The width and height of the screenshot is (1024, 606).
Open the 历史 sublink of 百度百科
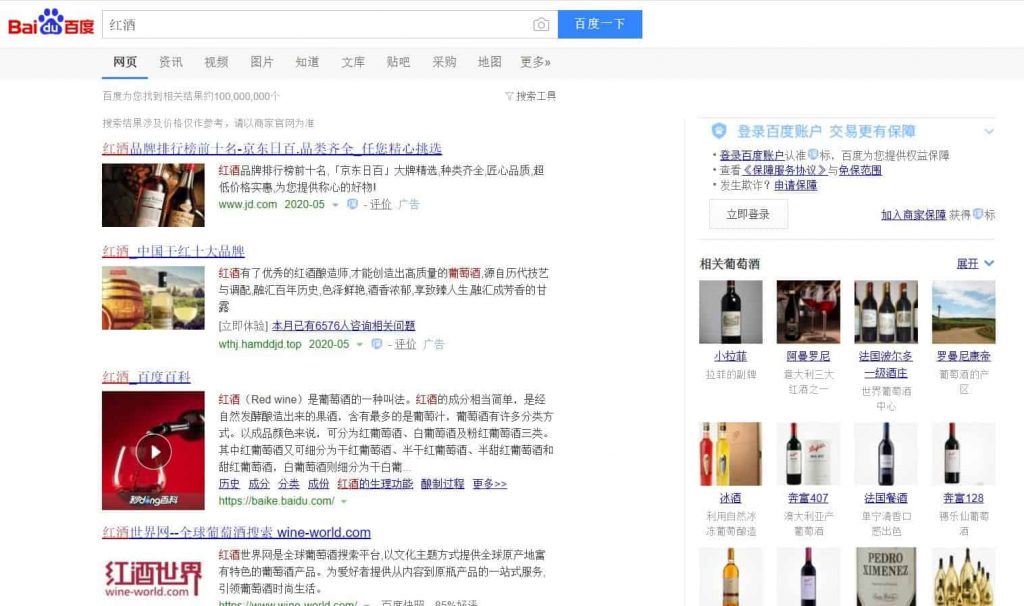click(229, 484)
